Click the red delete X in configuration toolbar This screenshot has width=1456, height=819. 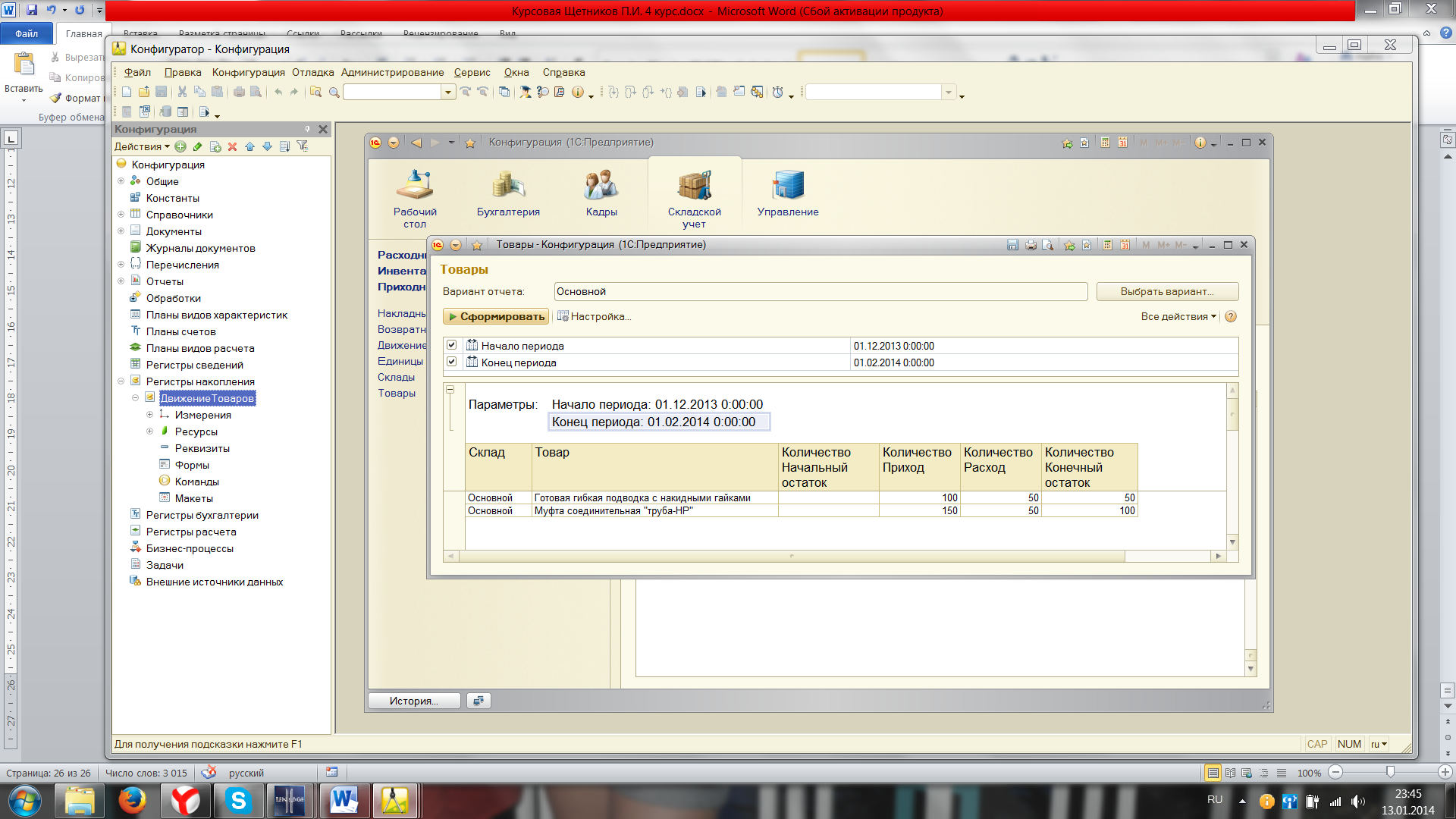pyautogui.click(x=233, y=146)
